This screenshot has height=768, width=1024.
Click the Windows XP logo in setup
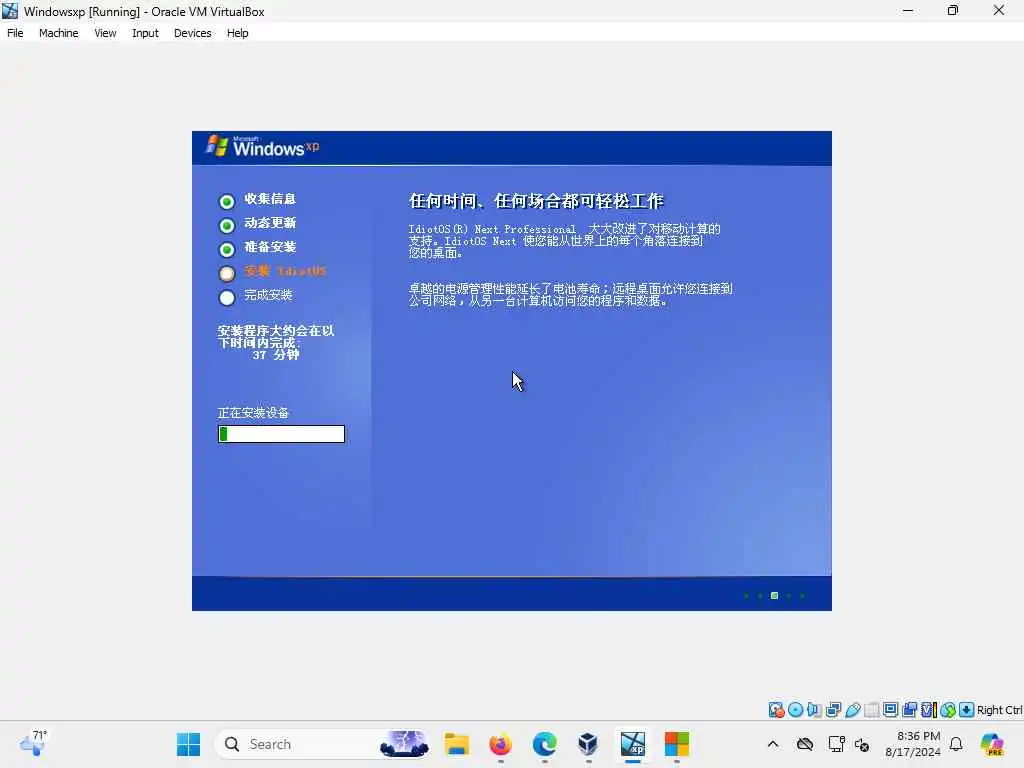coord(263,147)
